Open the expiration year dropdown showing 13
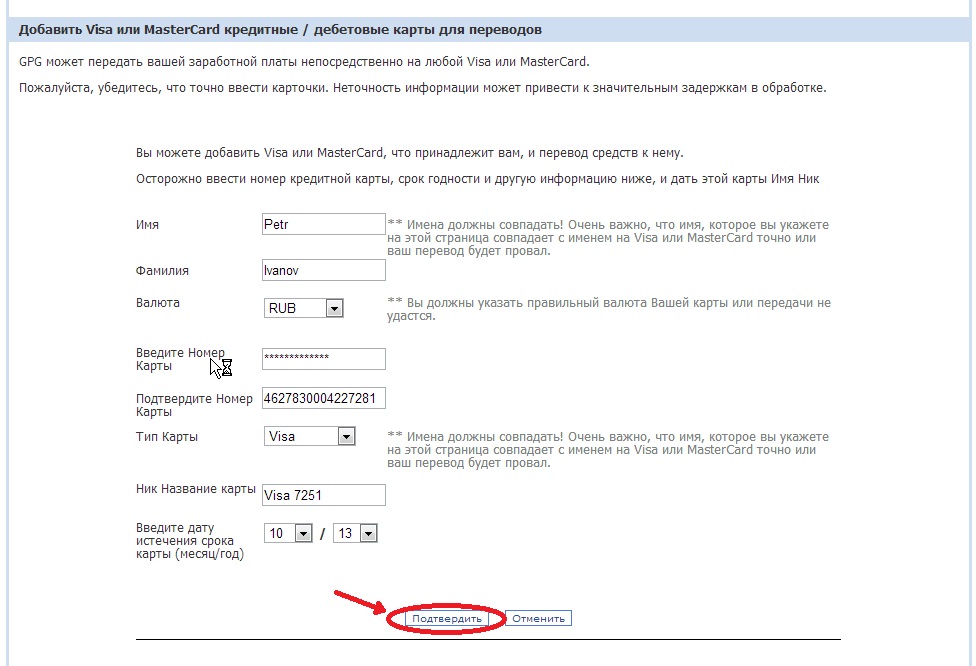The image size is (976, 666). point(355,533)
